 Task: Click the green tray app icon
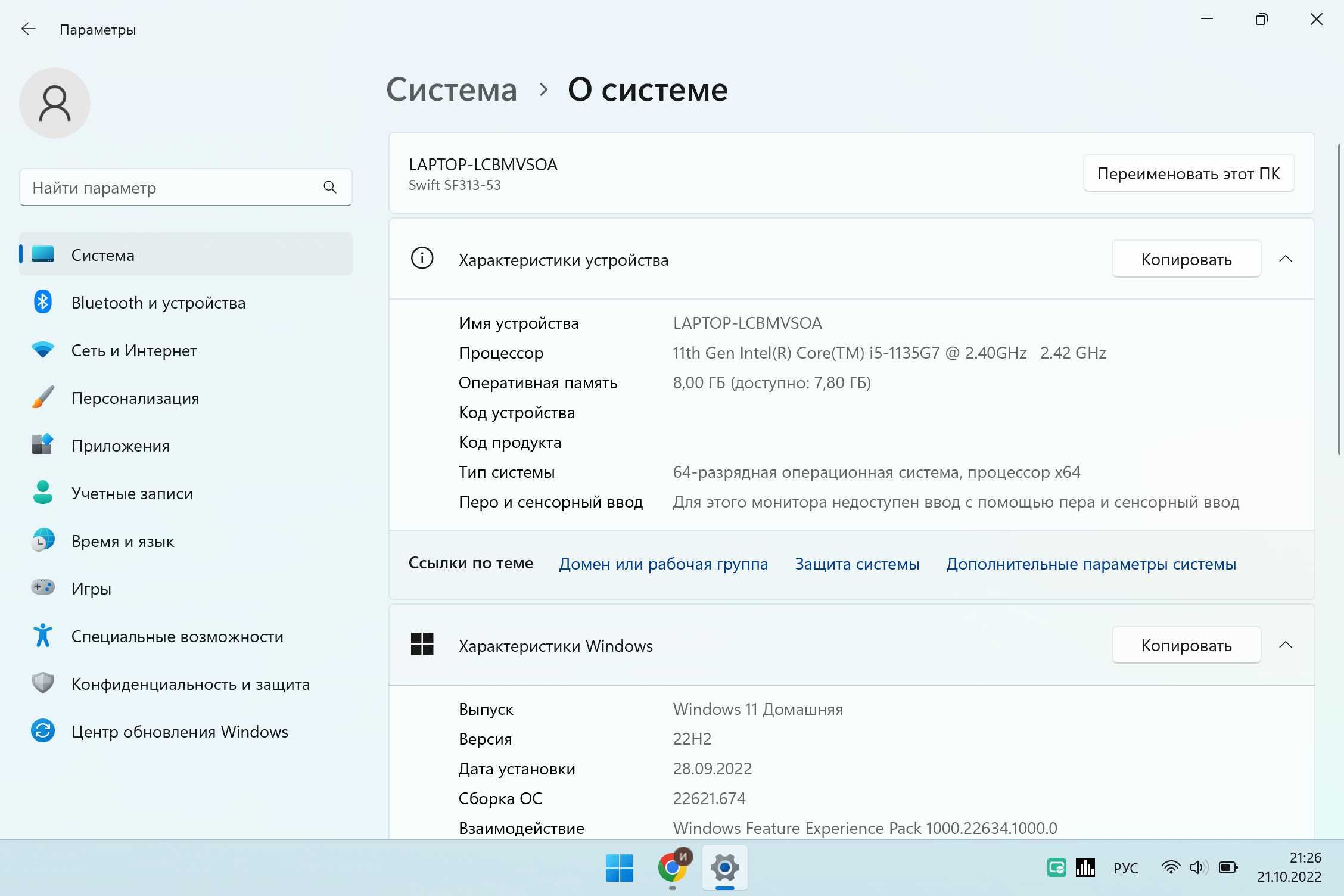[x=1056, y=868]
